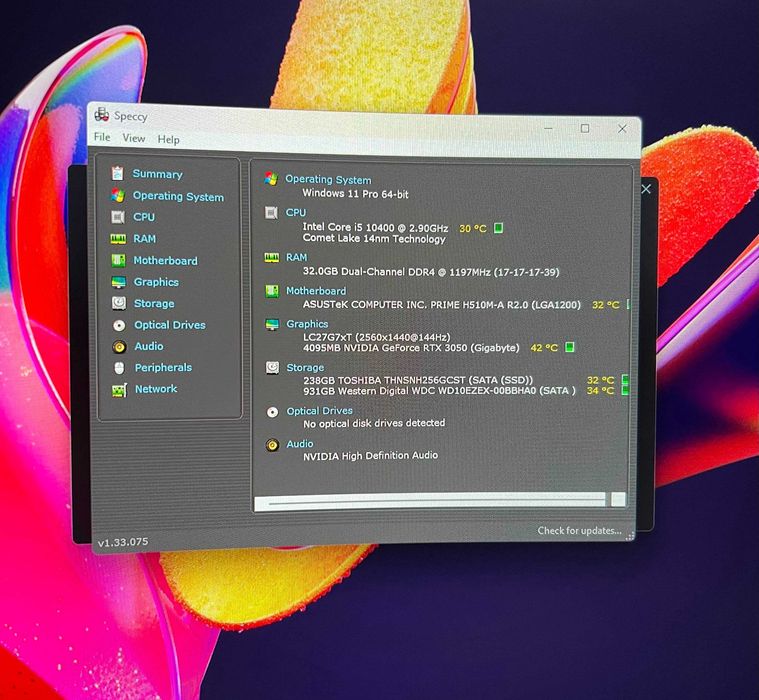This screenshot has width=759, height=700.
Task: Click the Graphics icon in summary pane
Action: tap(272, 324)
